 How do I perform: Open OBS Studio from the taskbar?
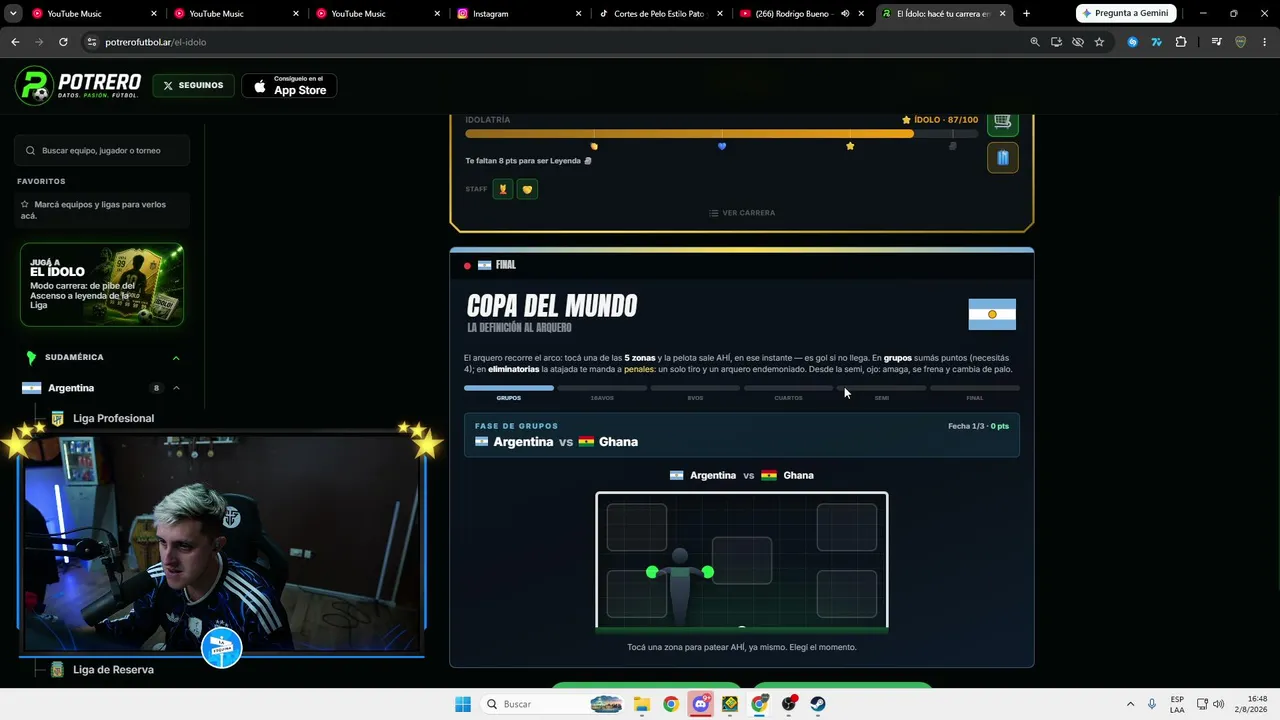point(789,704)
